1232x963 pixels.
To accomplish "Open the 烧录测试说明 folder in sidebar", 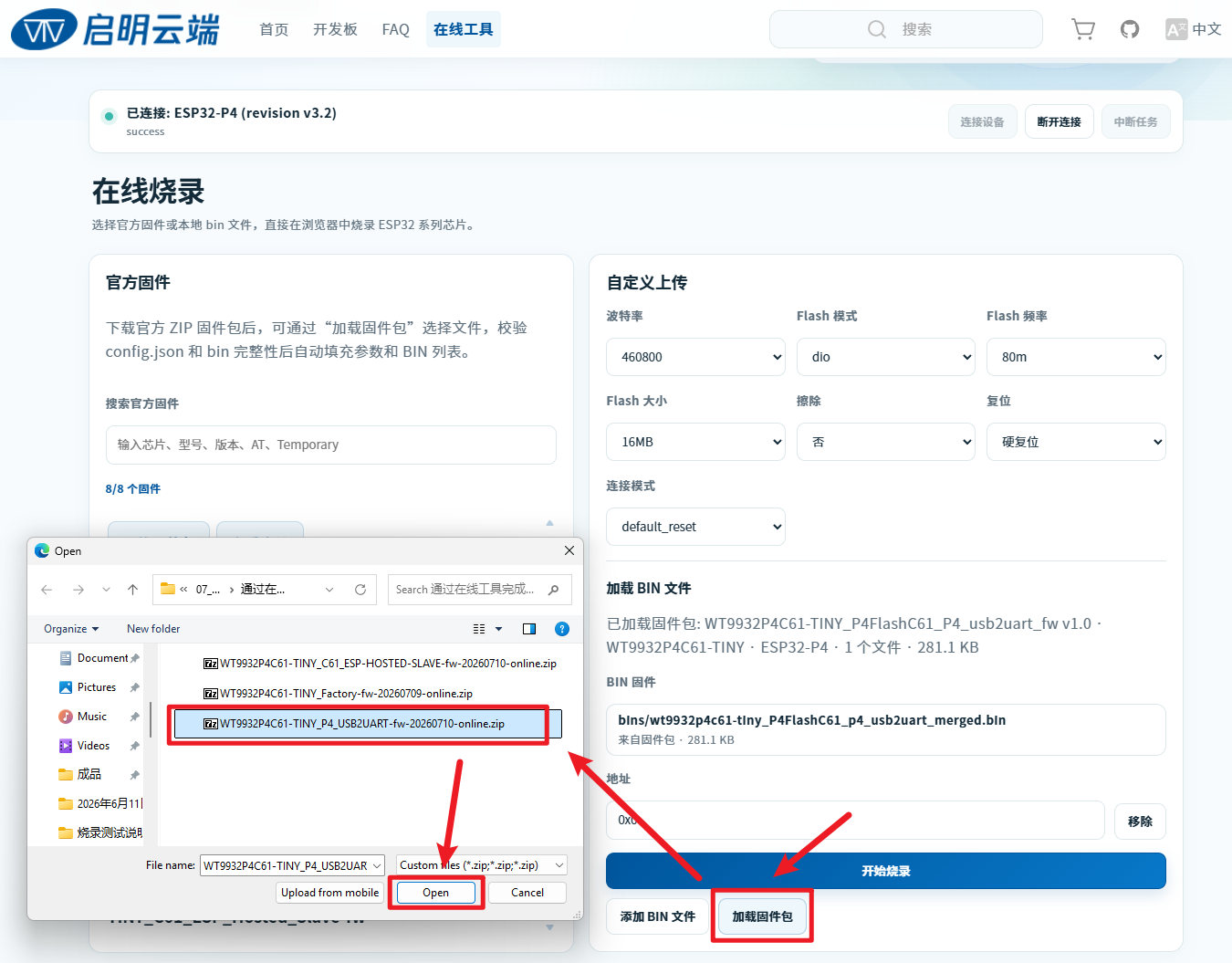I will (99, 832).
